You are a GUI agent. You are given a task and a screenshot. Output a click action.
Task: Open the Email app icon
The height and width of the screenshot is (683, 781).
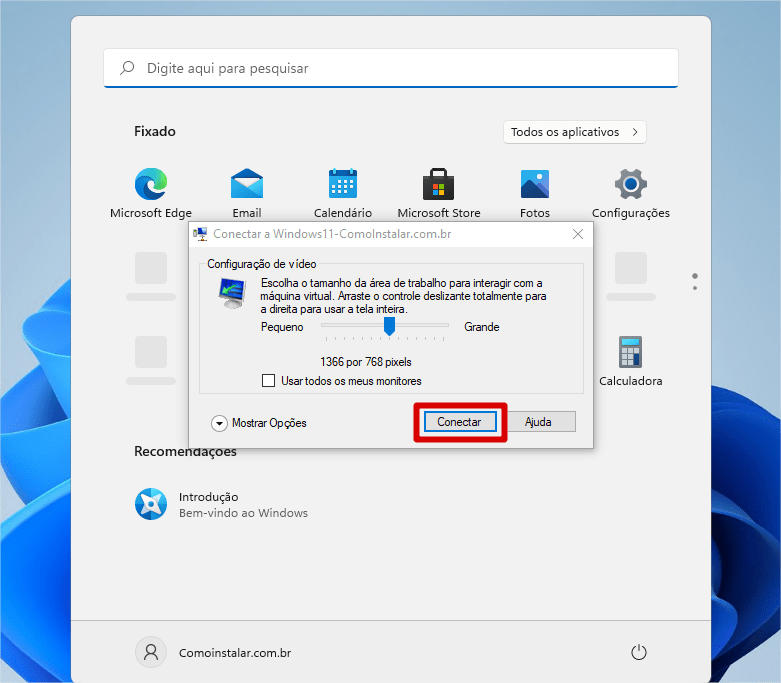coord(247,184)
